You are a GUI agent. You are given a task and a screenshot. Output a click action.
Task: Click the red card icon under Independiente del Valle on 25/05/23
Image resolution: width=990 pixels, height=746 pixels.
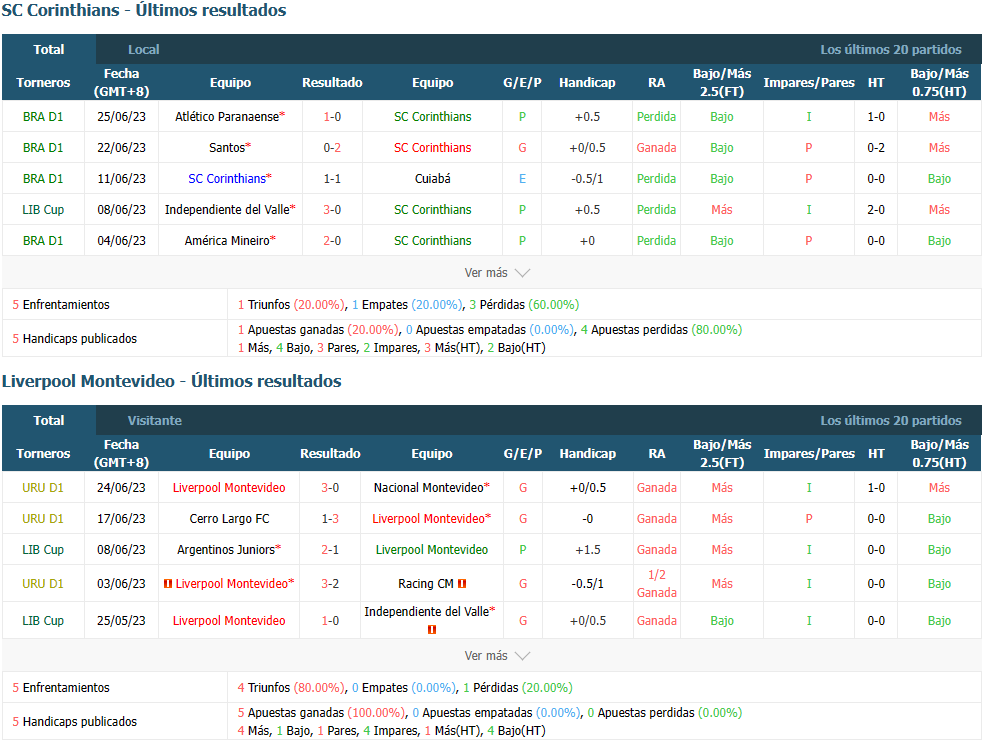(x=432, y=629)
